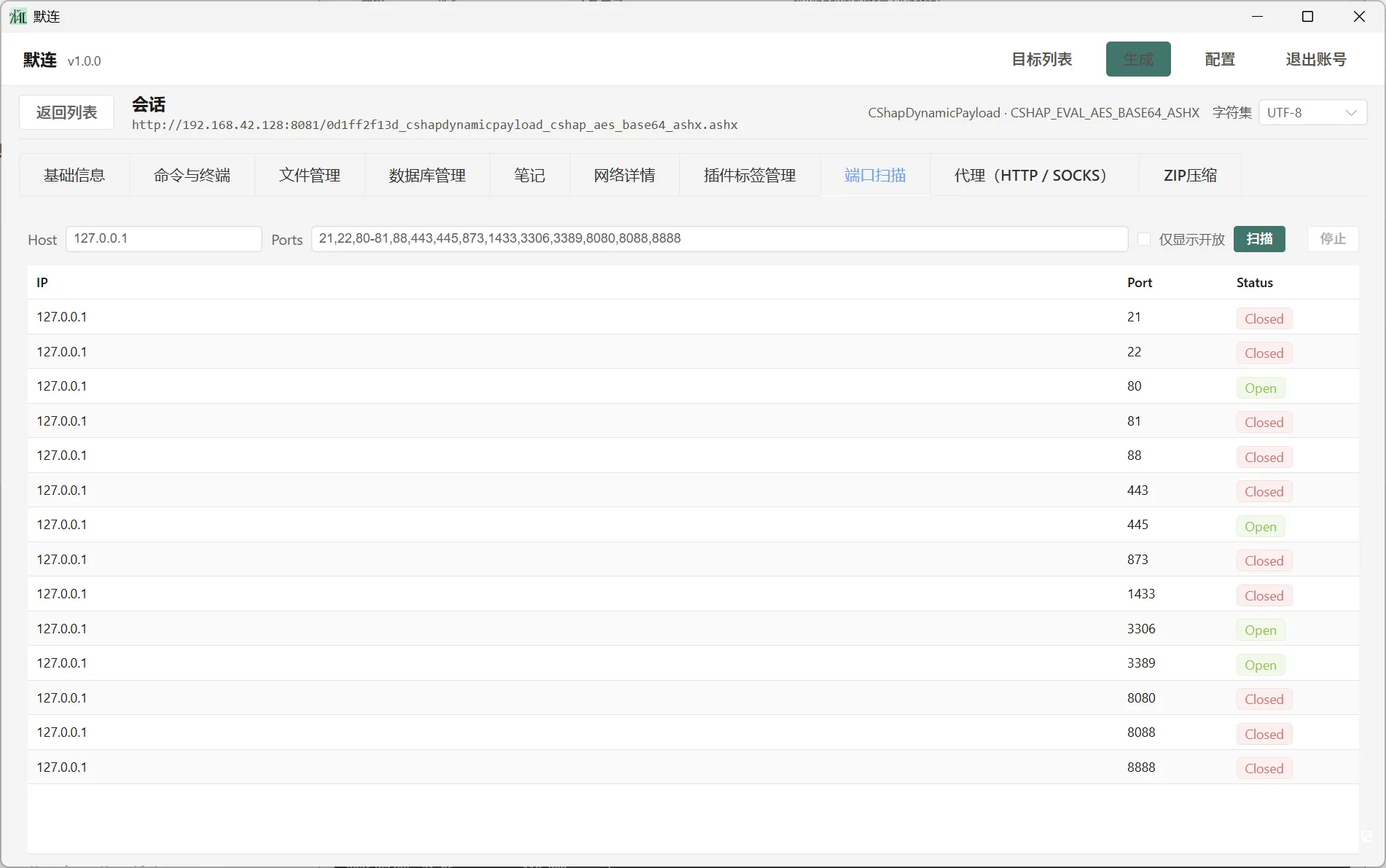View the 网络详情 tab
The height and width of the screenshot is (868, 1386).
[624, 175]
